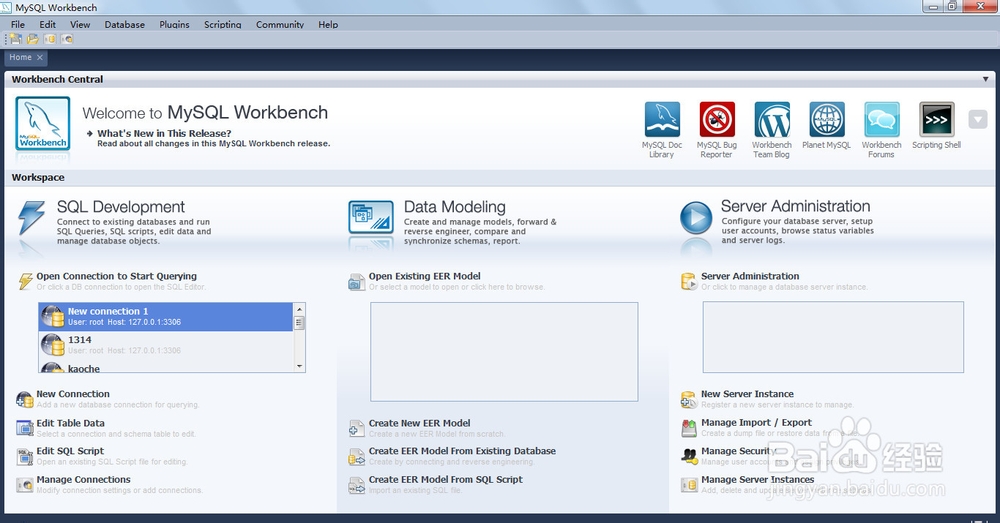Open the File menu
This screenshot has width=1000, height=523.
[18, 24]
